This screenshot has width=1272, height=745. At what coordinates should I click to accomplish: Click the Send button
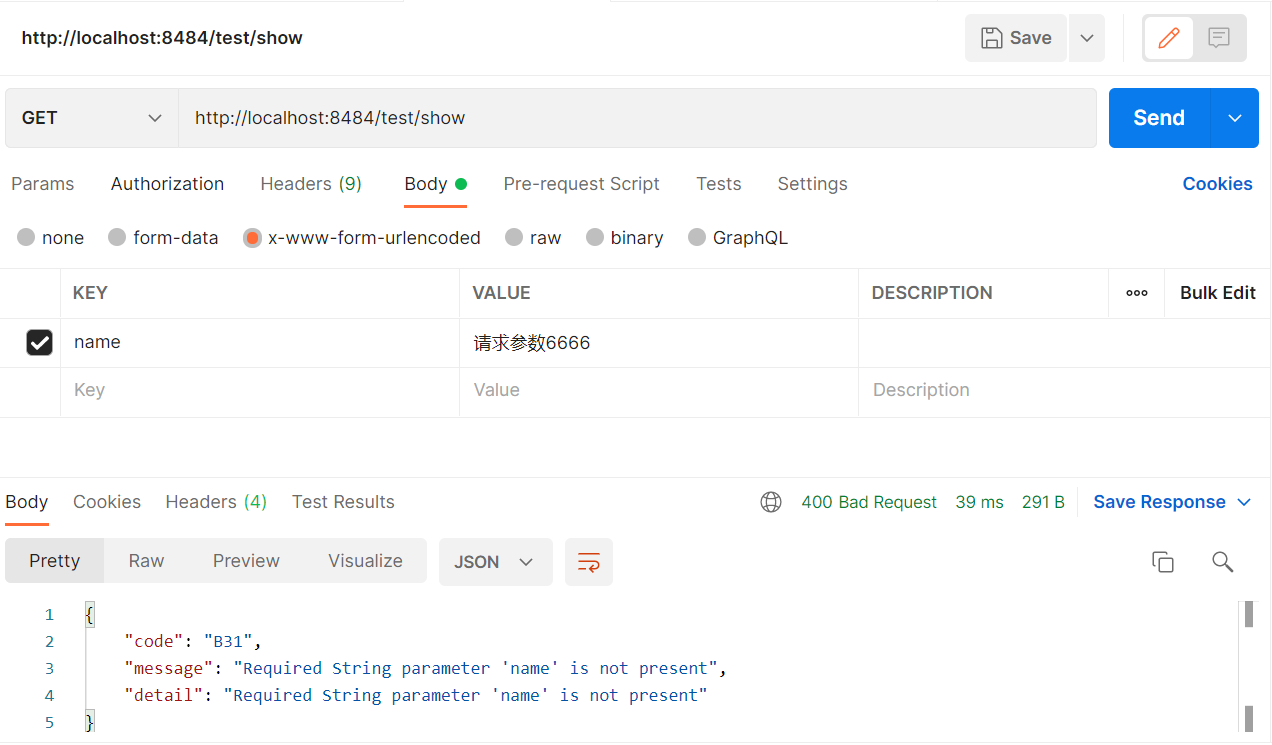[1158, 117]
